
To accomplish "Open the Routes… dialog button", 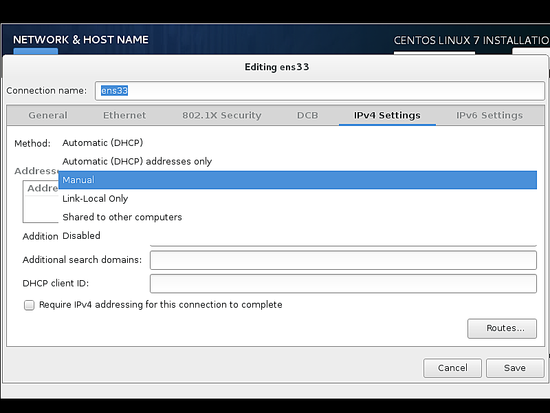I will (502, 328).
